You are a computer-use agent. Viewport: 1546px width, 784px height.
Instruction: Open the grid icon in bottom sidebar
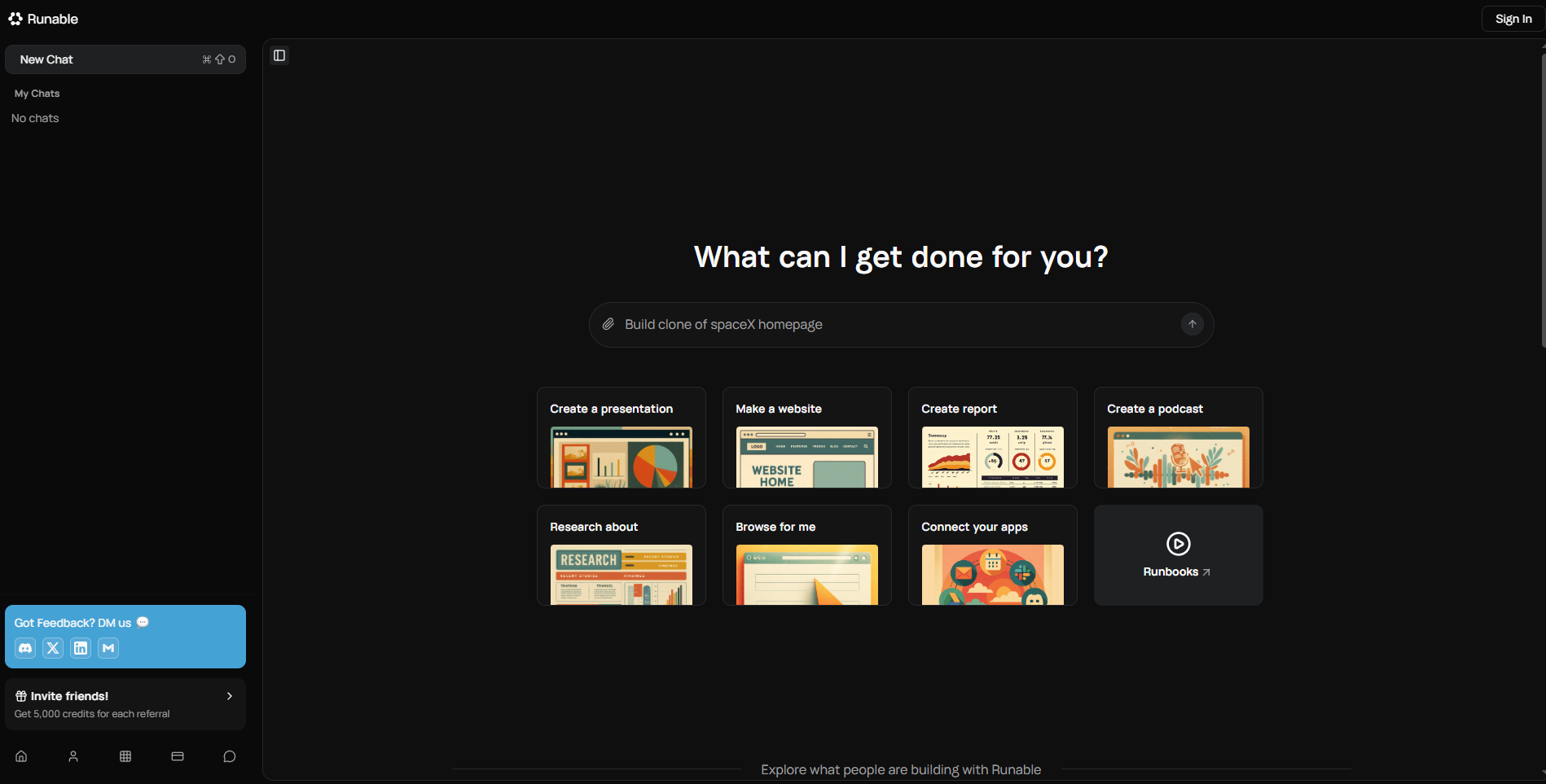pyautogui.click(x=125, y=756)
